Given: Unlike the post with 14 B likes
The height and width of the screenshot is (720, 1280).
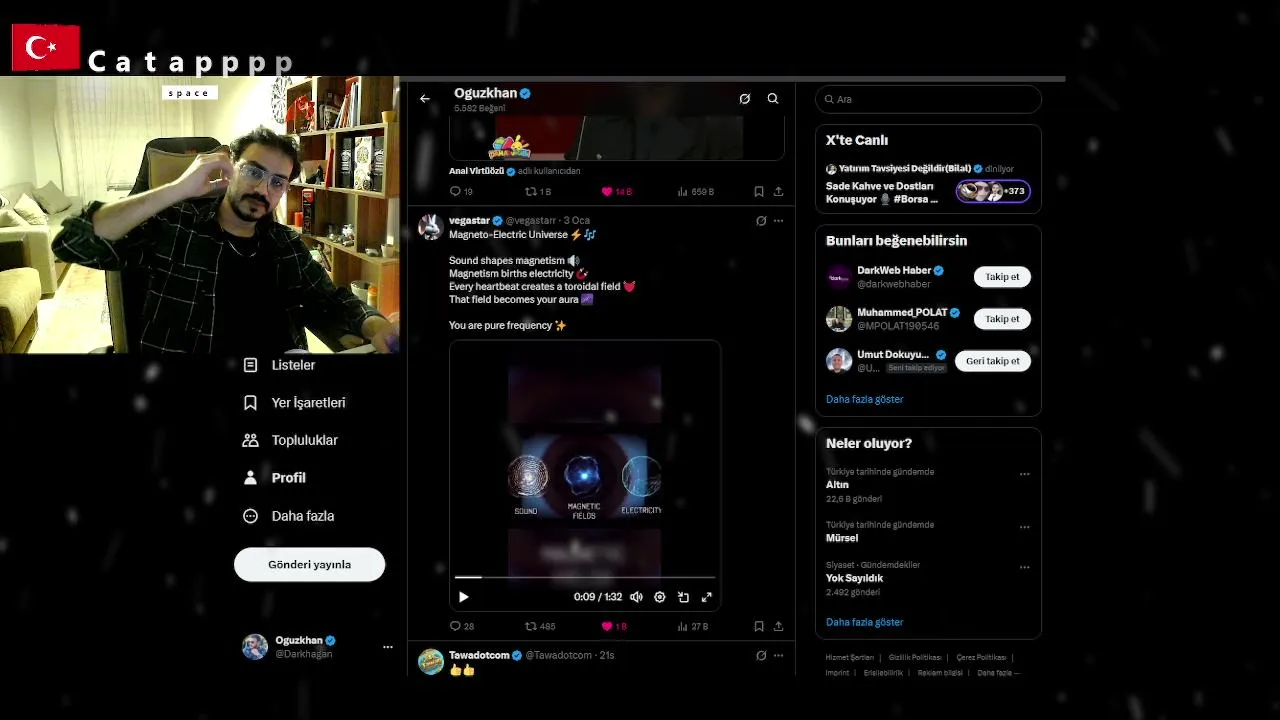Looking at the screenshot, I should tap(616, 192).
